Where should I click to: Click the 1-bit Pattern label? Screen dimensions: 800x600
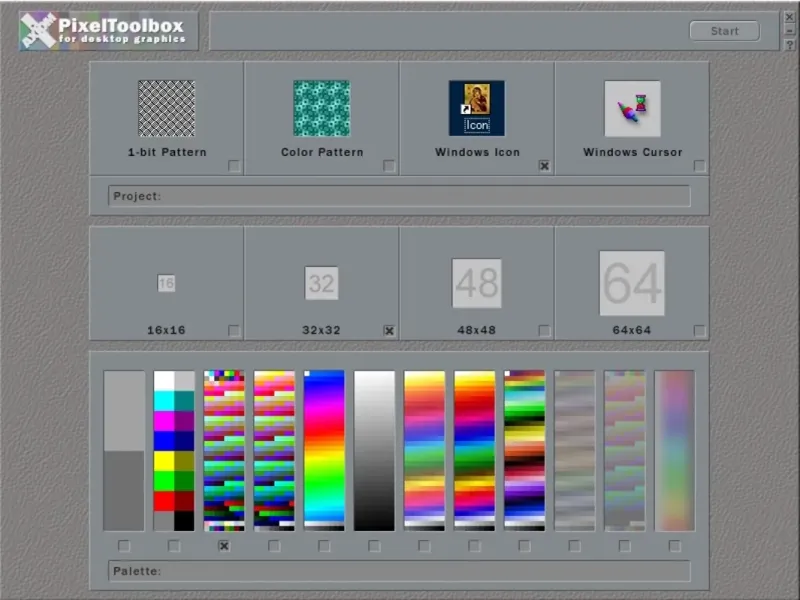(x=167, y=152)
